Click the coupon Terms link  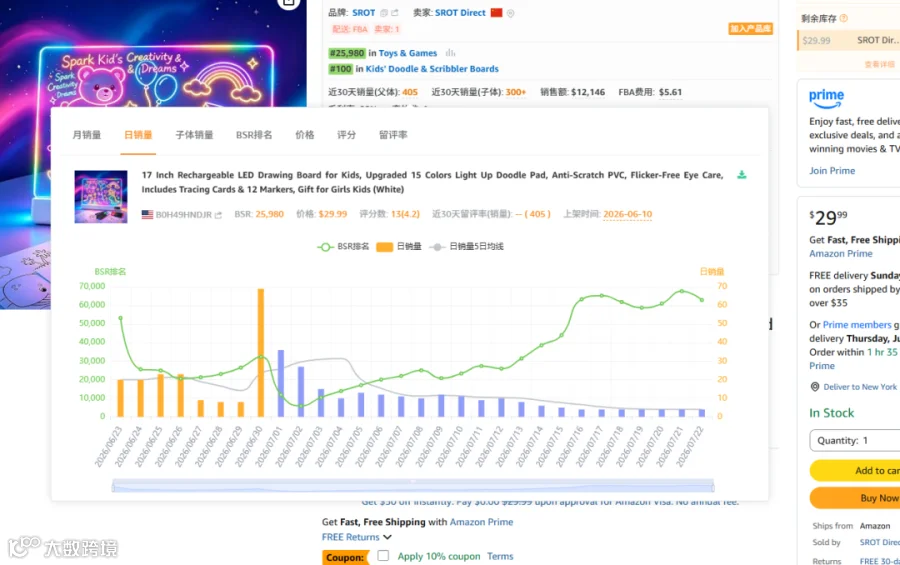(x=500, y=556)
